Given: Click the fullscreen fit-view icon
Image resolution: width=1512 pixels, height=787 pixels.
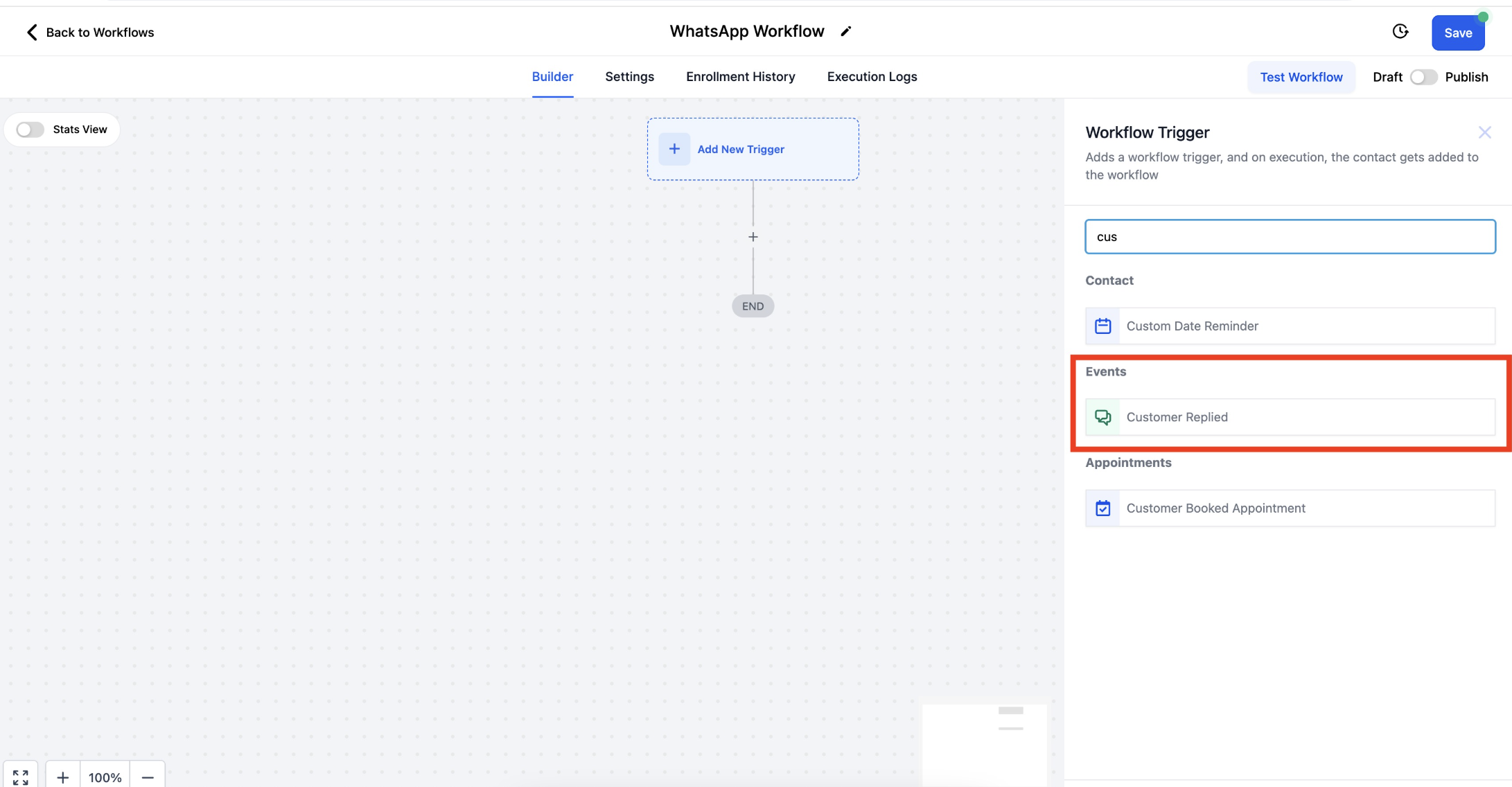Looking at the screenshot, I should (x=21, y=777).
